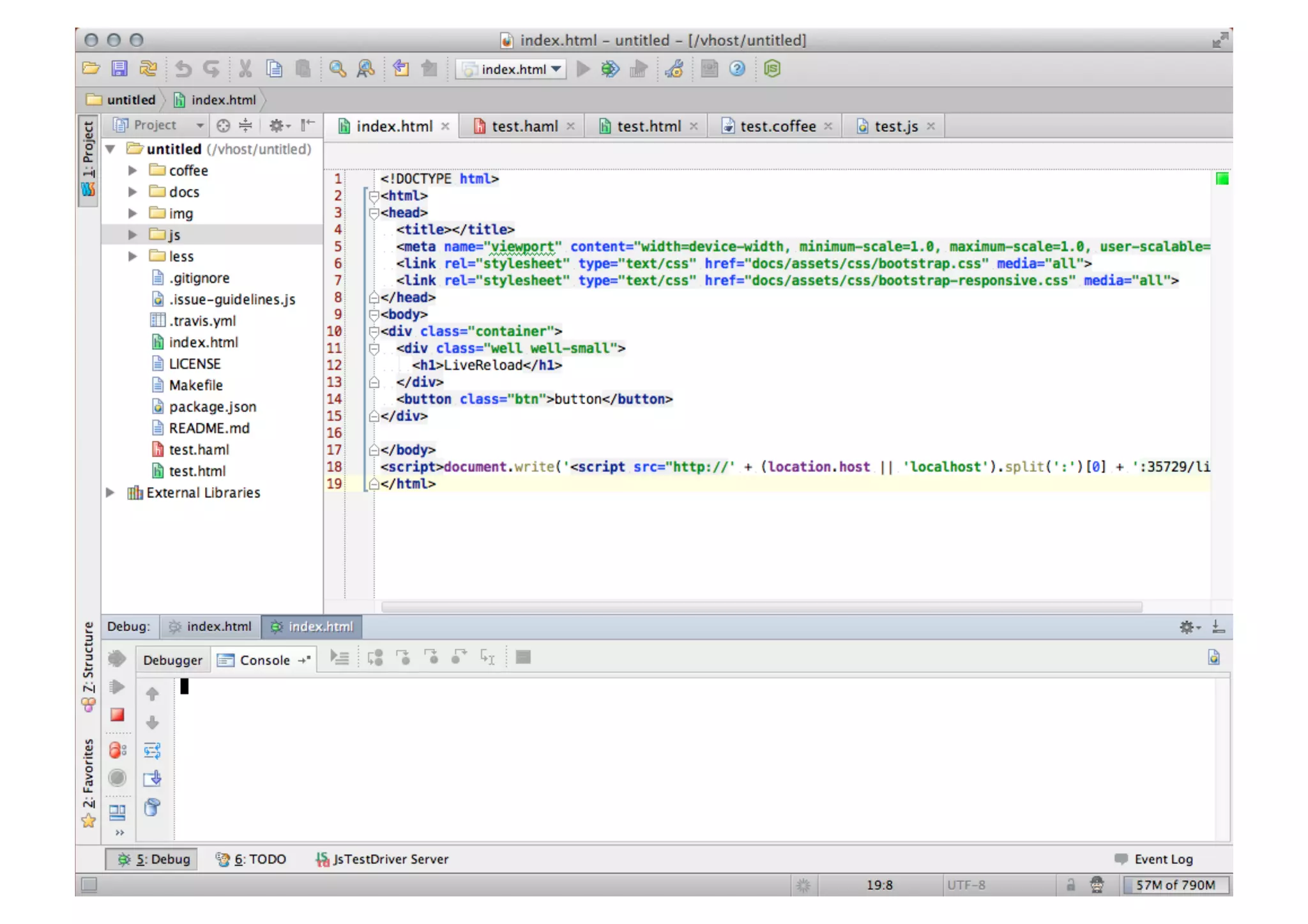Click the Run with Coverage icon
Screen dimensions: 1308x924
point(639,68)
